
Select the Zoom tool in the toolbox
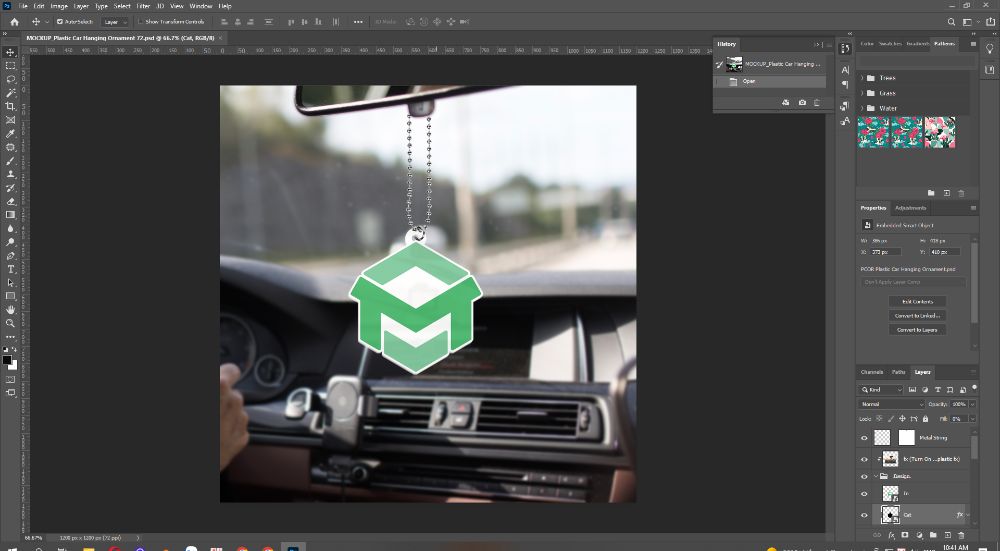pos(10,323)
